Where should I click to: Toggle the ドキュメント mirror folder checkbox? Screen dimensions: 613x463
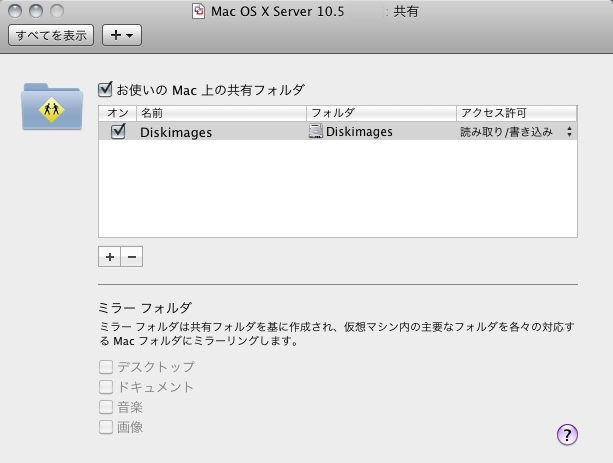[x=106, y=387]
